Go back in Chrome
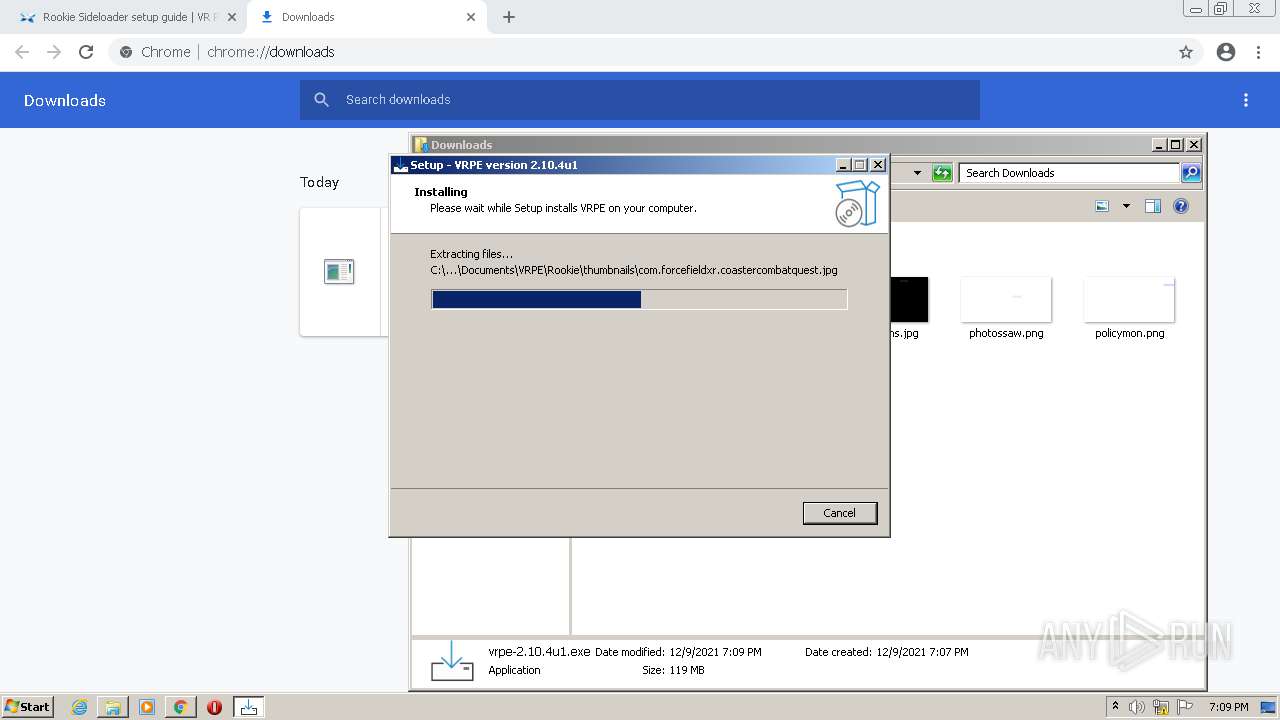This screenshot has width=1280, height=720. tap(22, 52)
